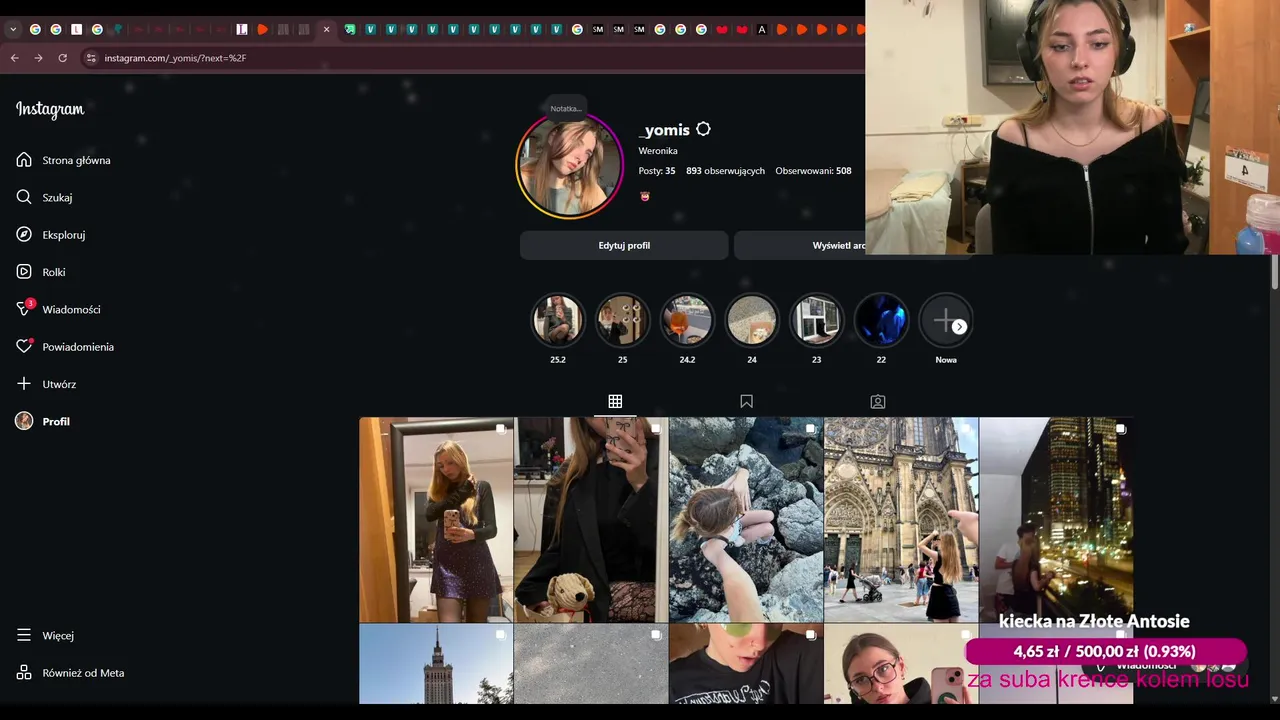Open profile settings gear next to _yomis

tap(703, 129)
